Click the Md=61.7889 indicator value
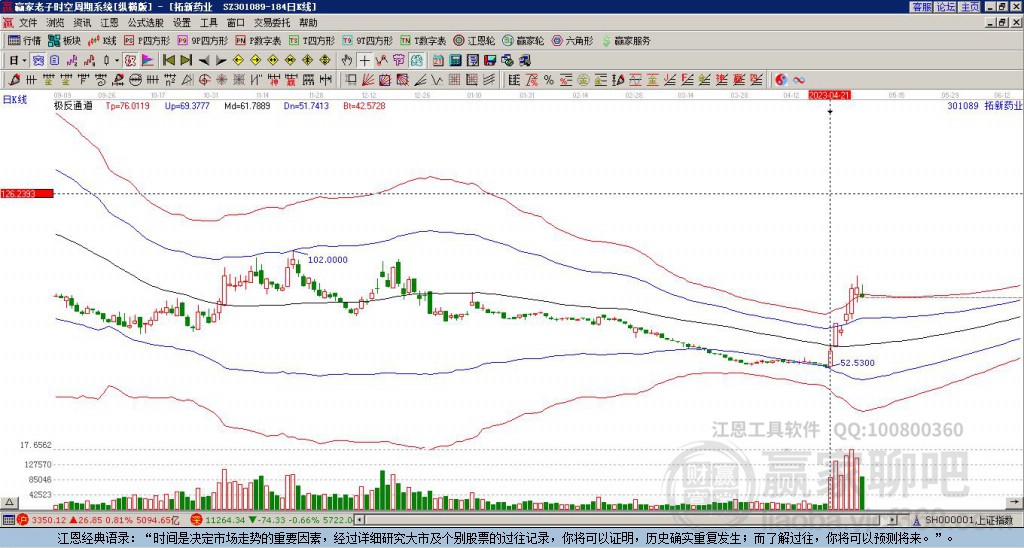The height and width of the screenshot is (548, 1024). pyautogui.click(x=247, y=105)
